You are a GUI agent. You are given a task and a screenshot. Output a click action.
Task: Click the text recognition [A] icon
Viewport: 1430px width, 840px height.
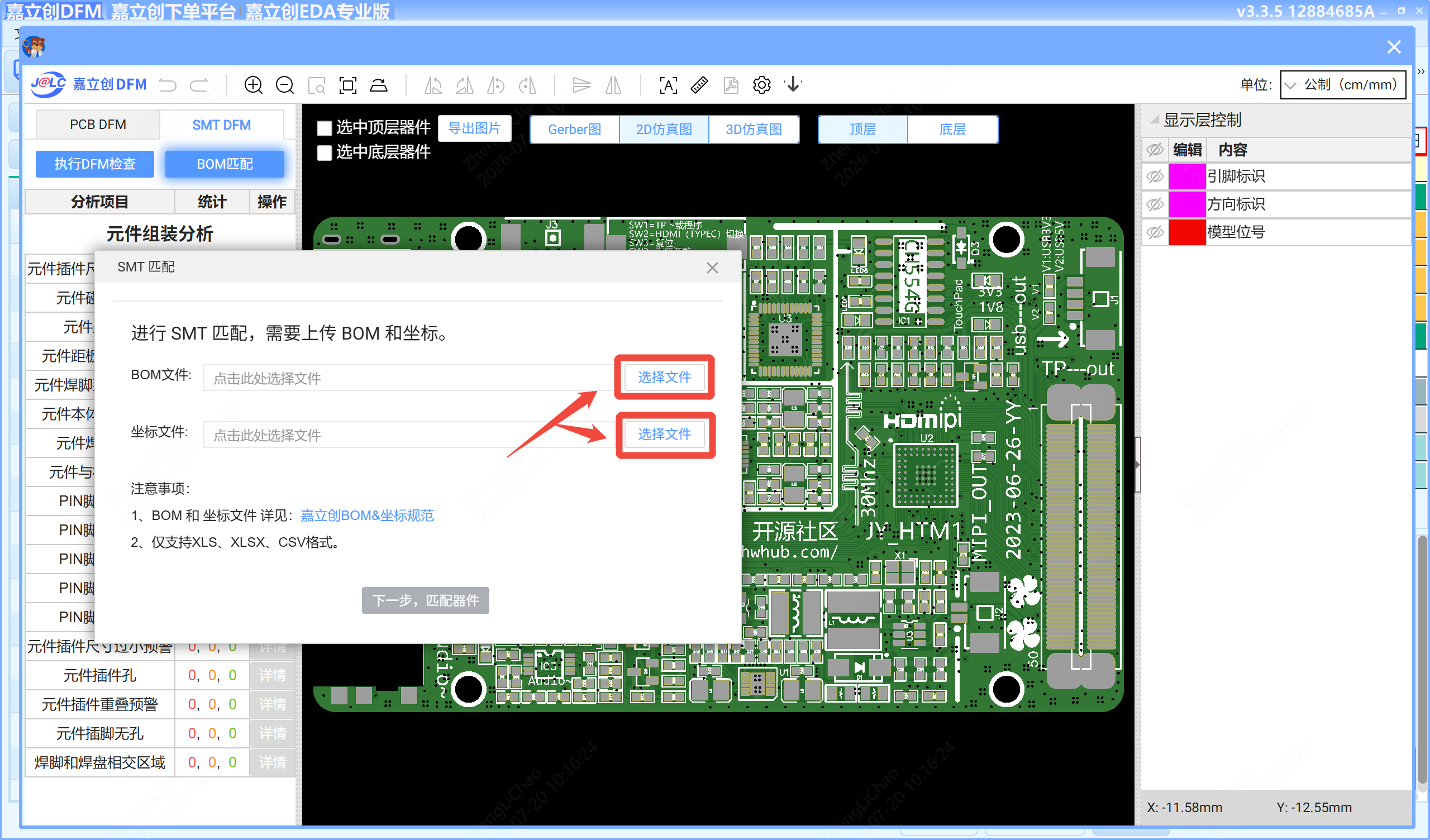pos(669,85)
